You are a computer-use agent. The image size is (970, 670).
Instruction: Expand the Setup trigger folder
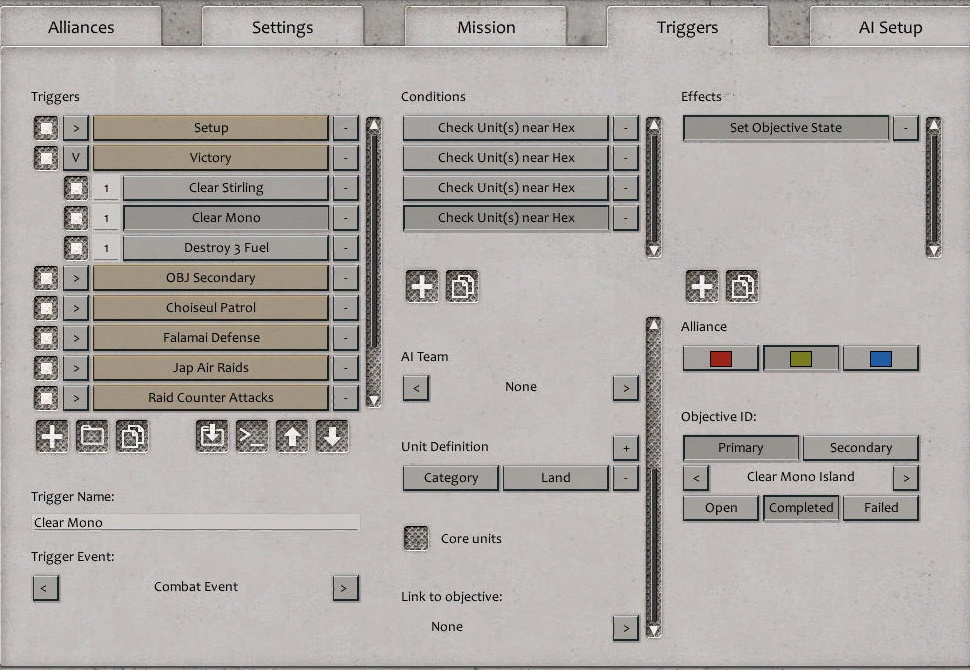pos(76,128)
